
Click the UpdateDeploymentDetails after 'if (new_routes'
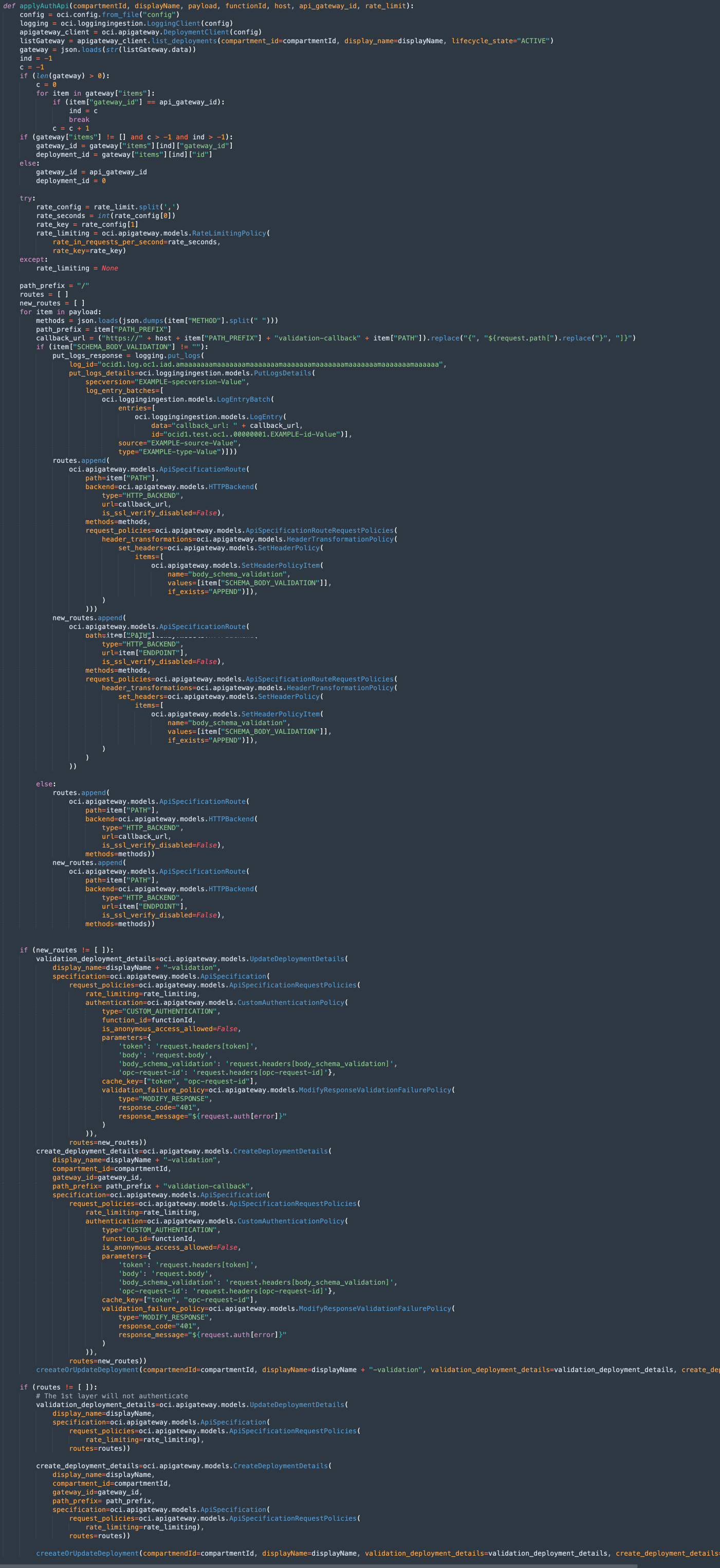[297, 959]
